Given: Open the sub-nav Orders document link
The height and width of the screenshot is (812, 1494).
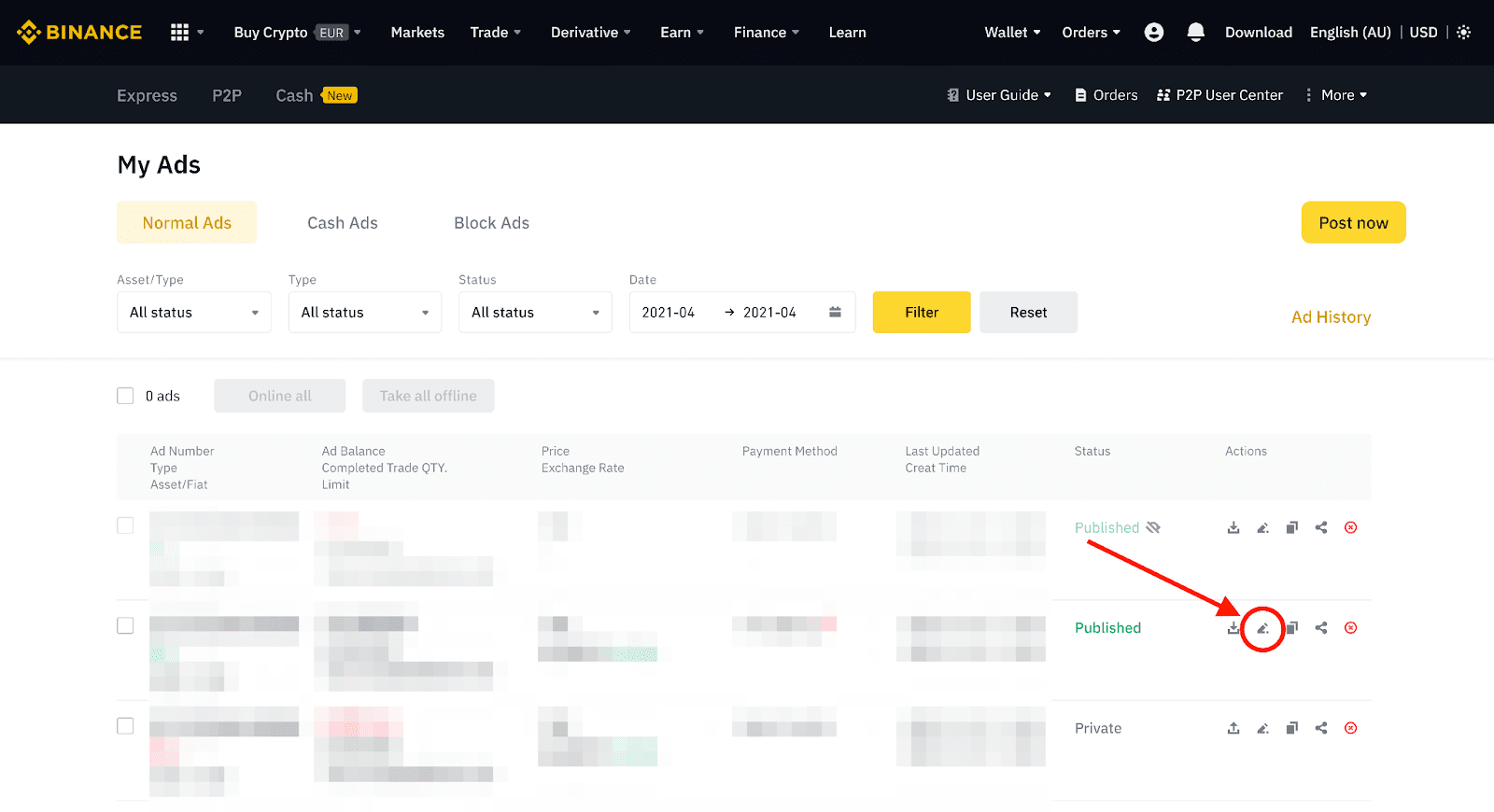Looking at the screenshot, I should [1106, 95].
